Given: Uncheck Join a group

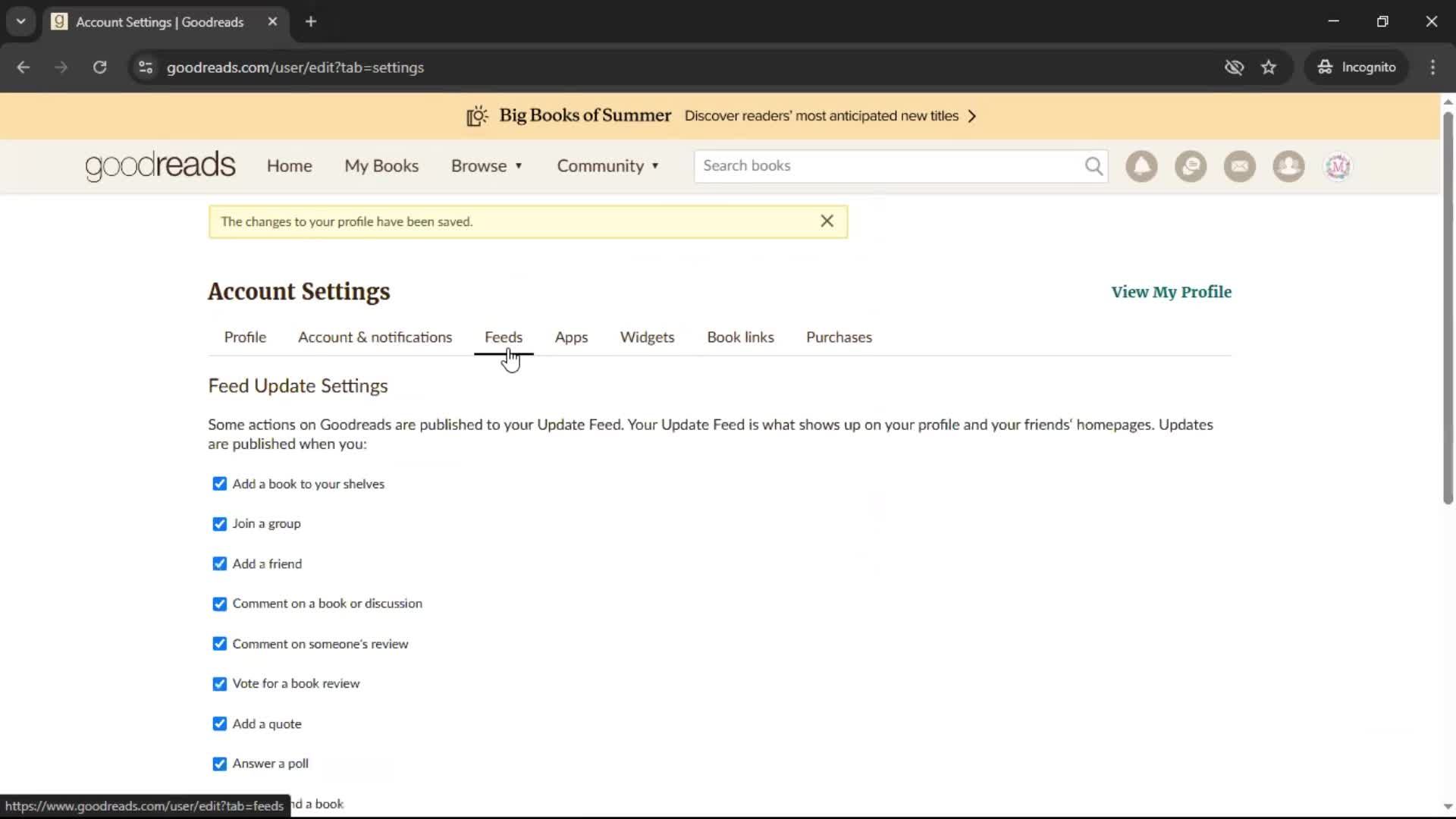Looking at the screenshot, I should (x=220, y=524).
